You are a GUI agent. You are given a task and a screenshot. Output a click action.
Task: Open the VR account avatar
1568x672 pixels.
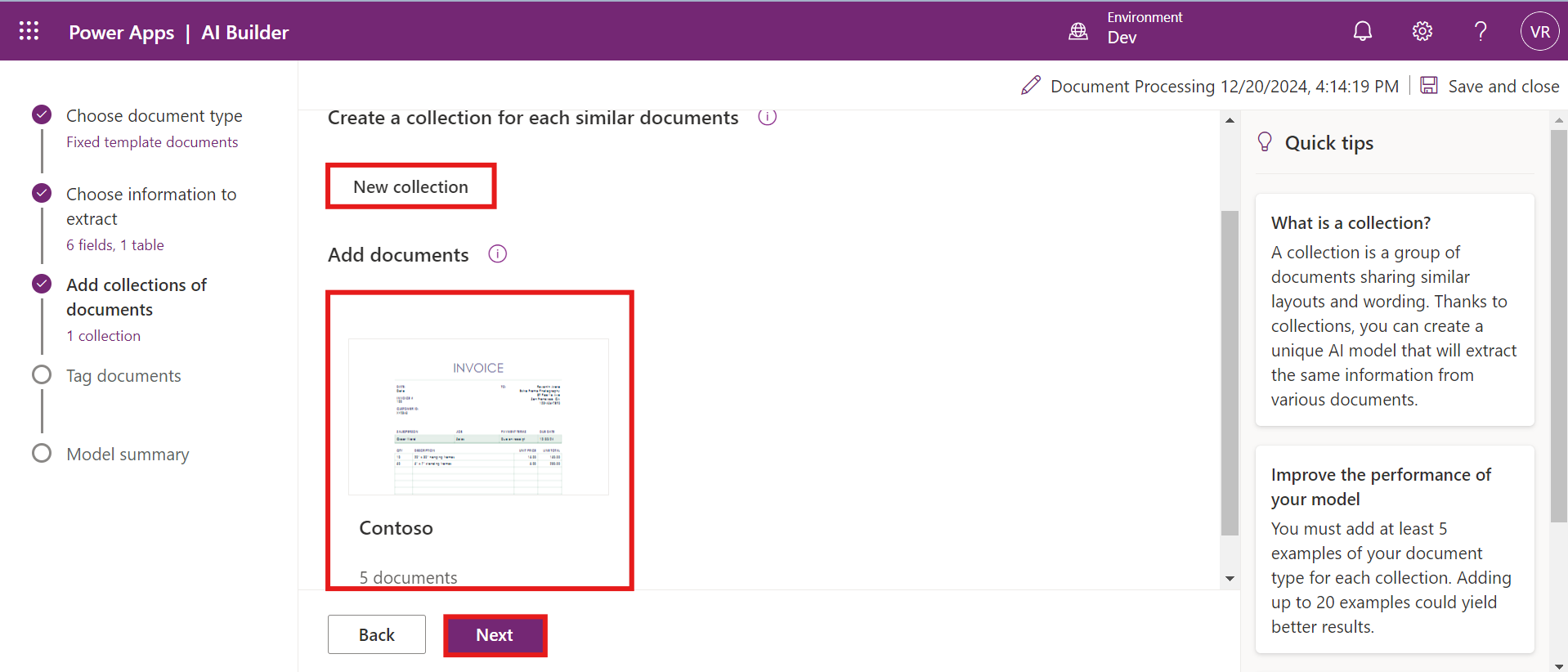tap(1539, 31)
